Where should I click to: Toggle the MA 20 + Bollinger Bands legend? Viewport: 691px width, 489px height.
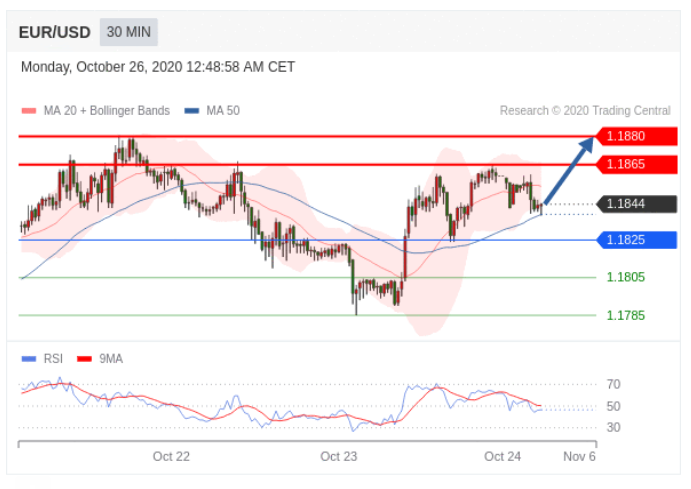pyautogui.click(x=96, y=111)
